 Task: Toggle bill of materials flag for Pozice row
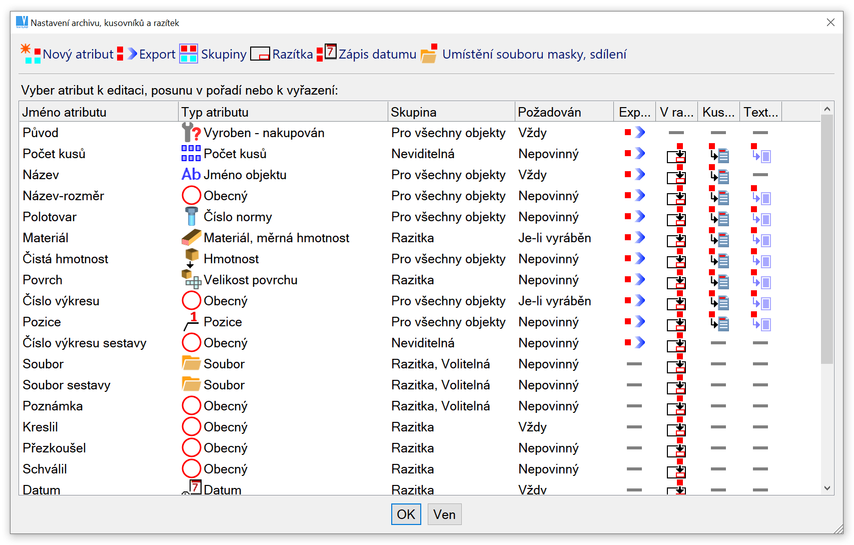[719, 322]
